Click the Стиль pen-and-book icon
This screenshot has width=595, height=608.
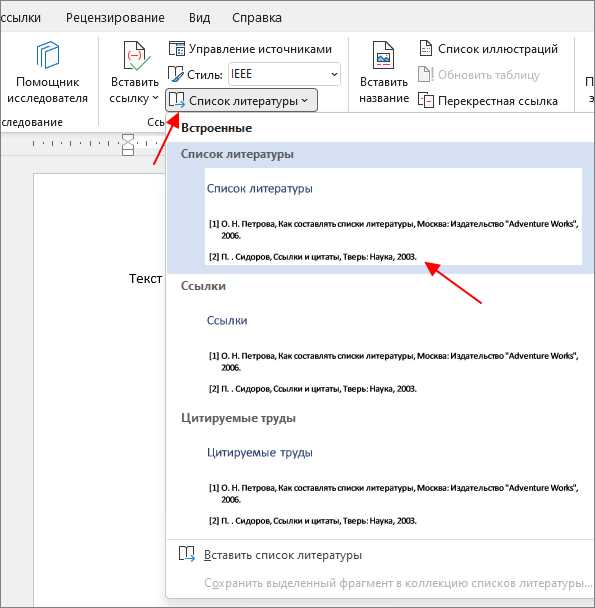175,74
